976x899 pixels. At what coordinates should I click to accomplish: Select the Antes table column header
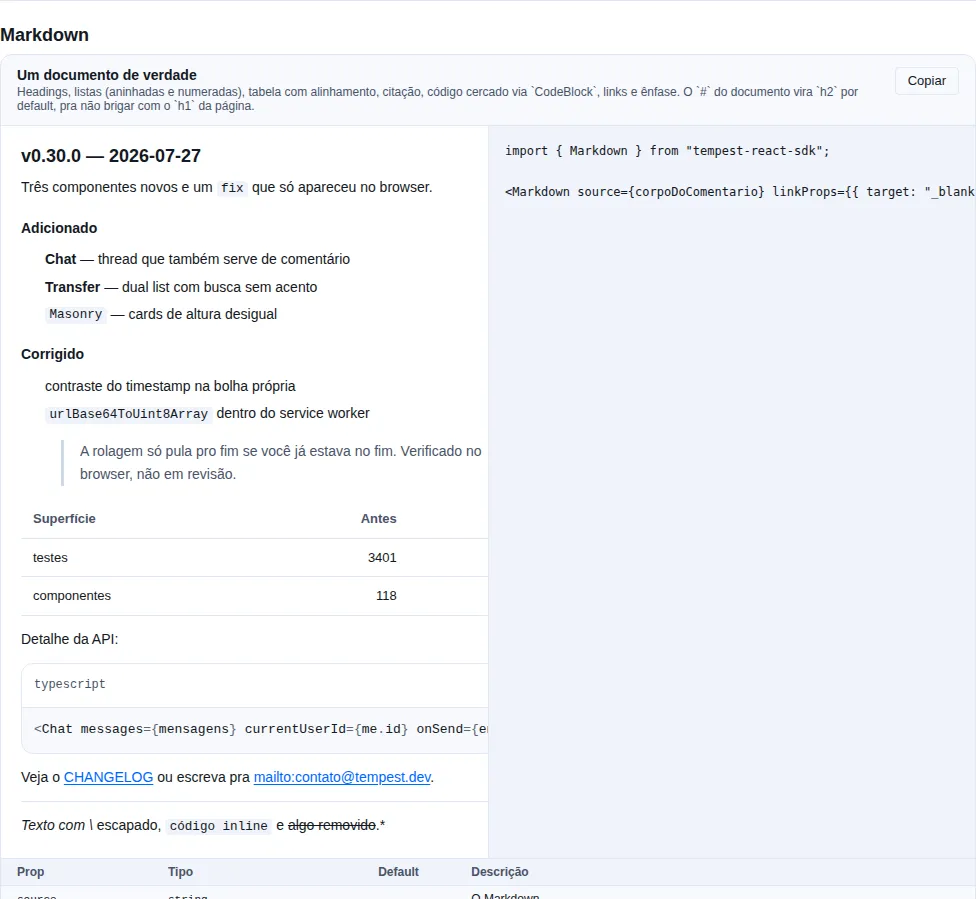378,519
